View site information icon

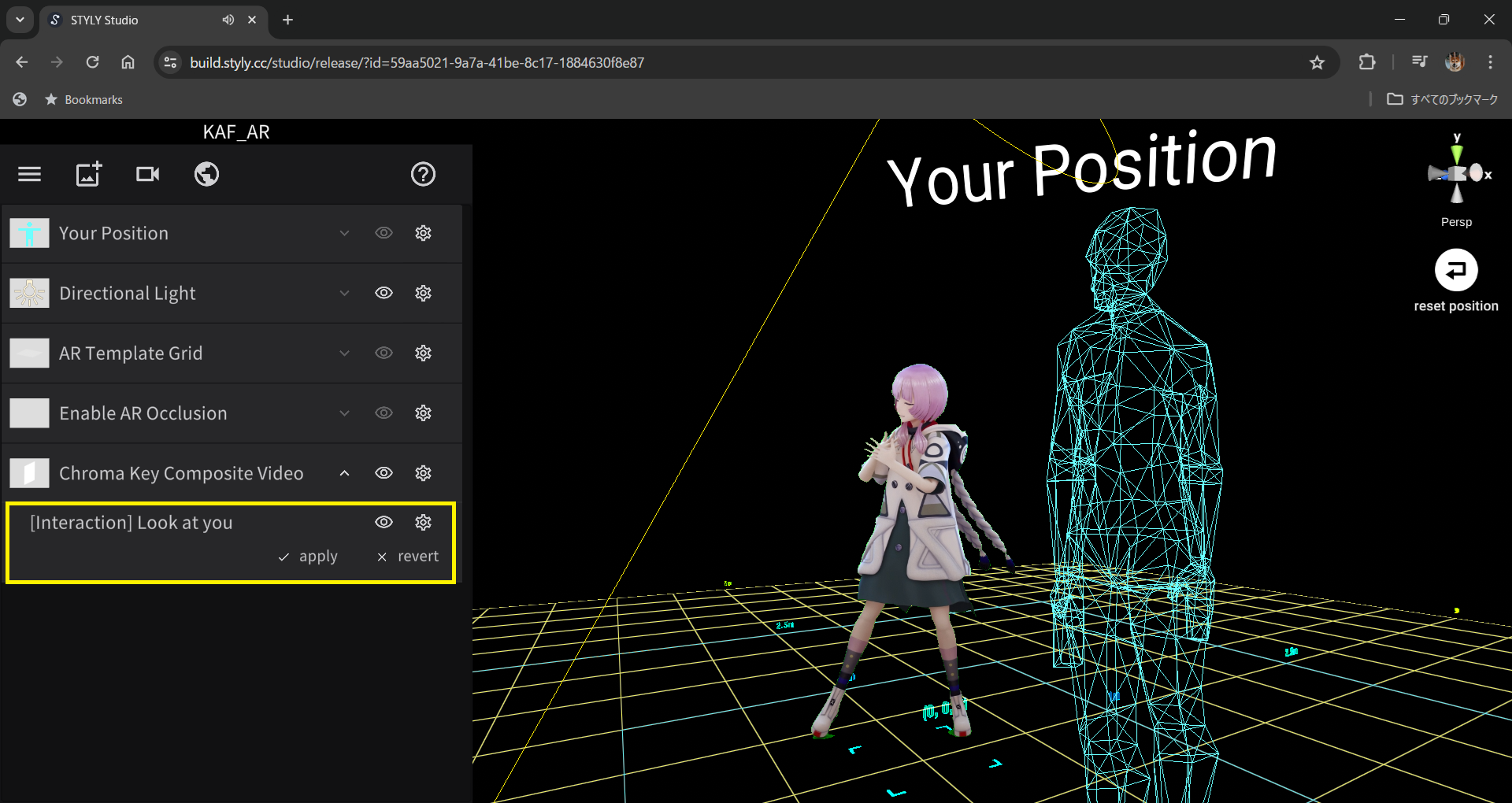click(x=170, y=62)
